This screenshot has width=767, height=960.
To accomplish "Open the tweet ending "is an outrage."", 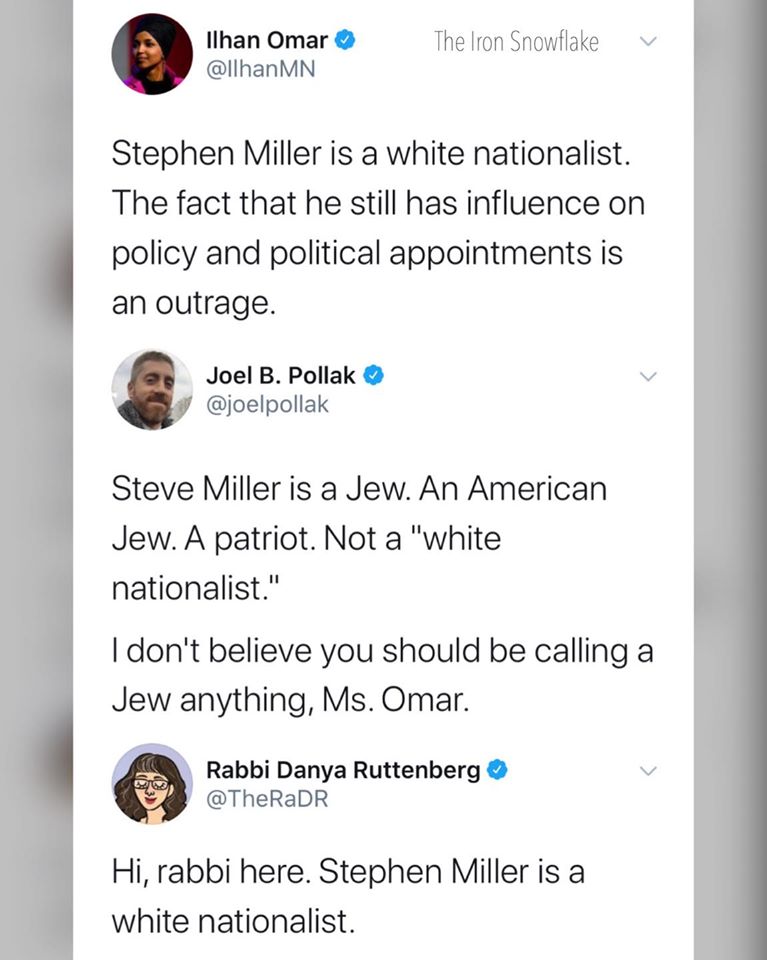I will (378, 228).
